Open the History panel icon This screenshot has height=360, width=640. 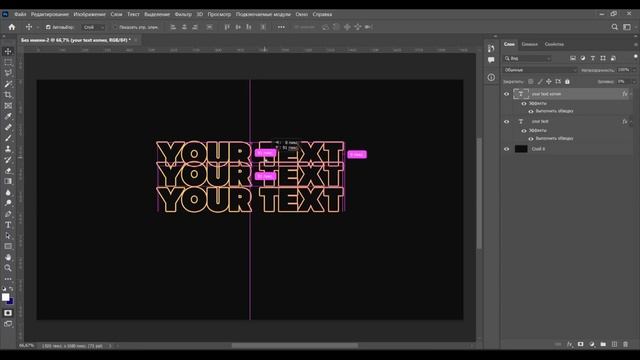pyautogui.click(x=491, y=49)
